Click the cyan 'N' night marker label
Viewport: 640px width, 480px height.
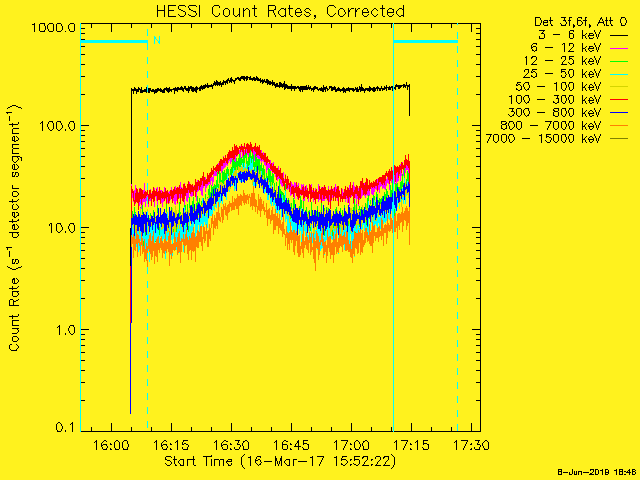point(157,40)
